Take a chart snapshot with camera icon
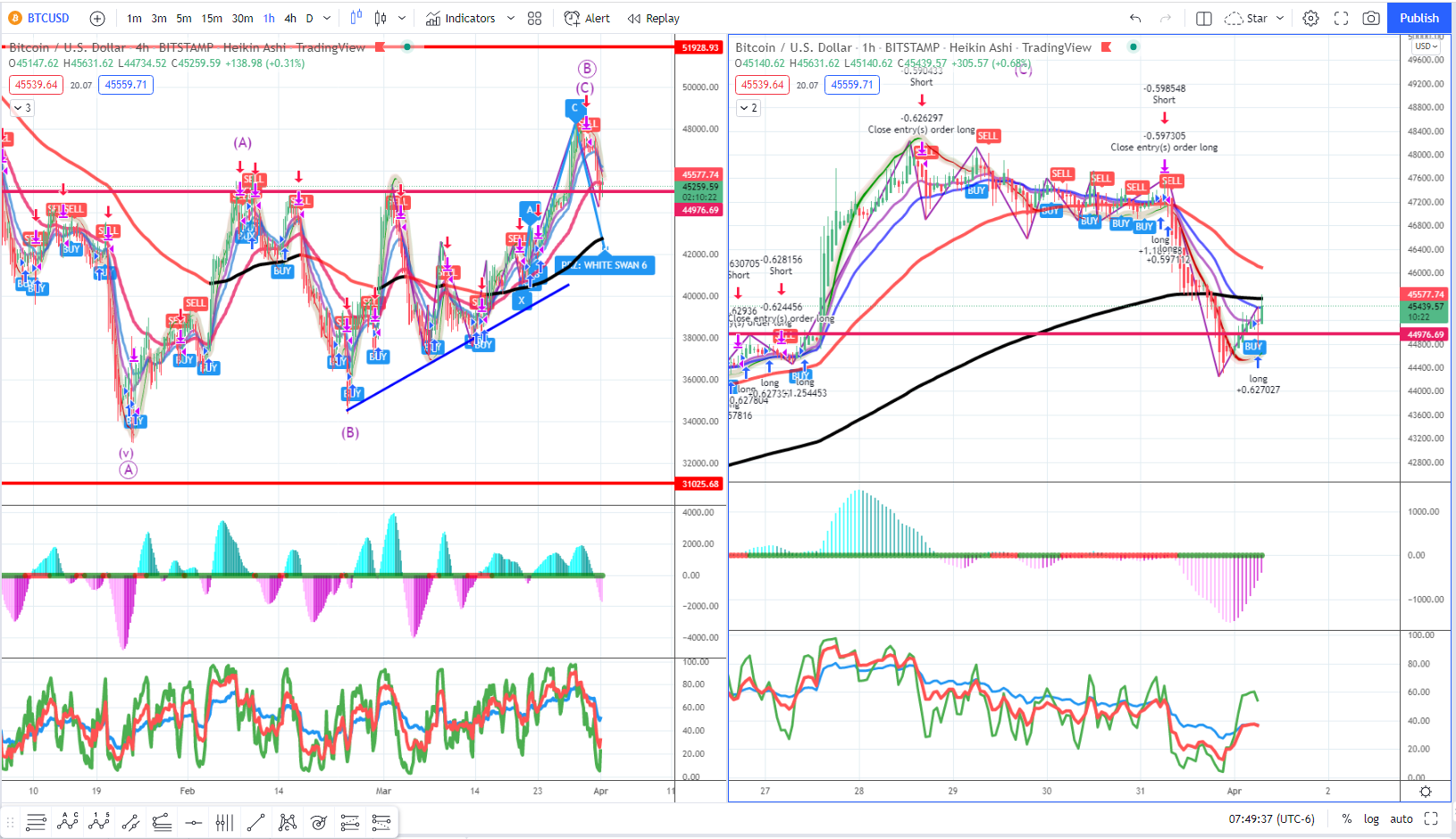The width and height of the screenshot is (1456, 839). coord(1371,18)
